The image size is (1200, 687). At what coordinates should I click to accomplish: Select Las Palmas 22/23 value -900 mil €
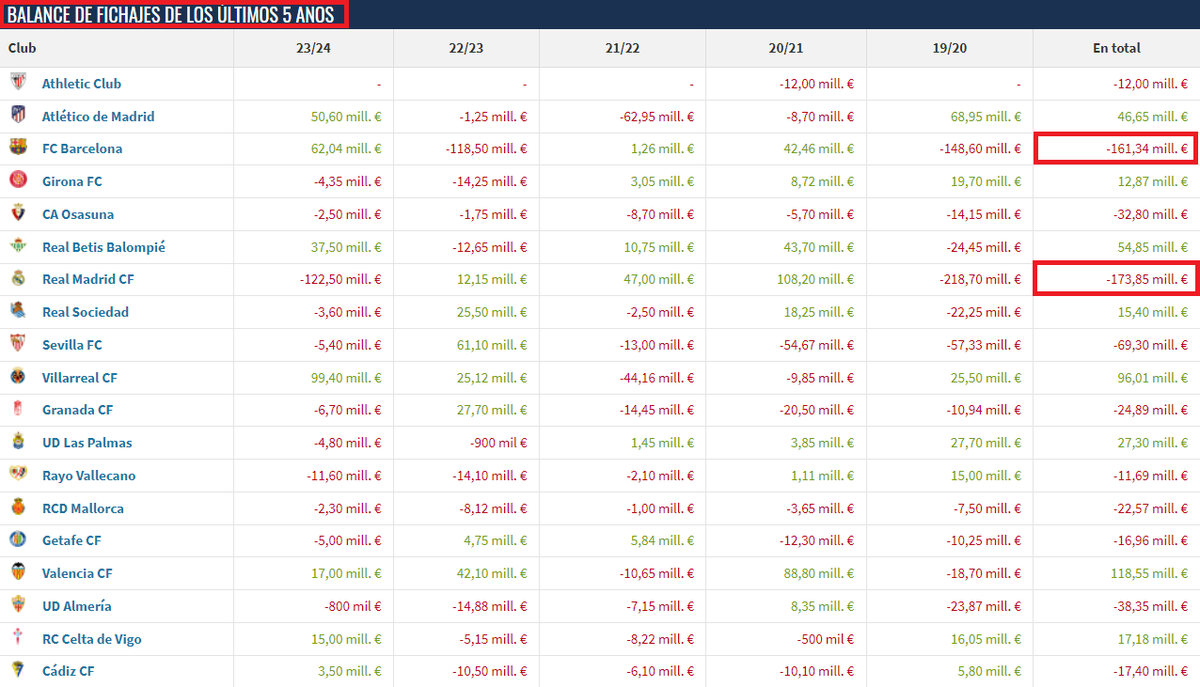498,443
